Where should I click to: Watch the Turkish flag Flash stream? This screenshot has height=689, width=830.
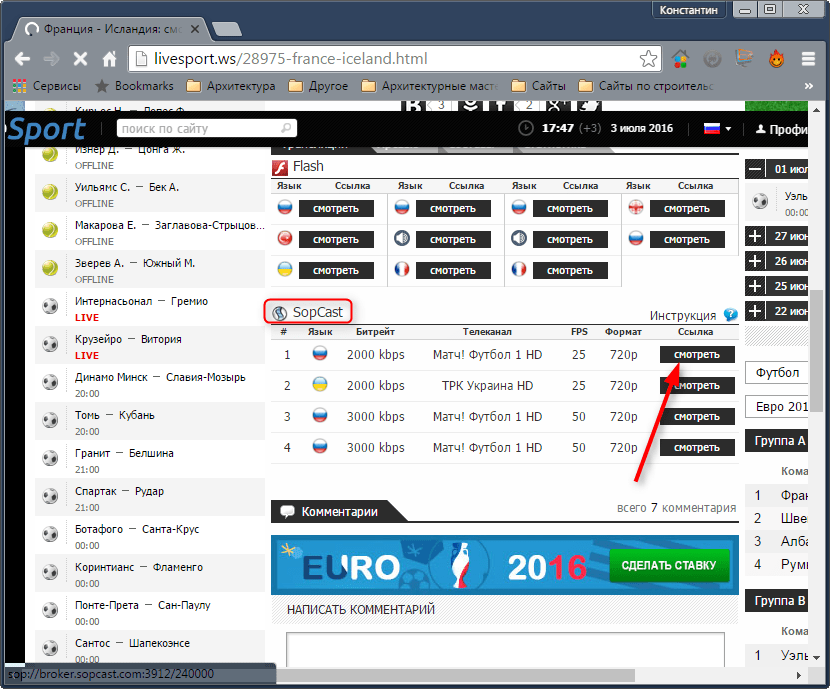[336, 239]
